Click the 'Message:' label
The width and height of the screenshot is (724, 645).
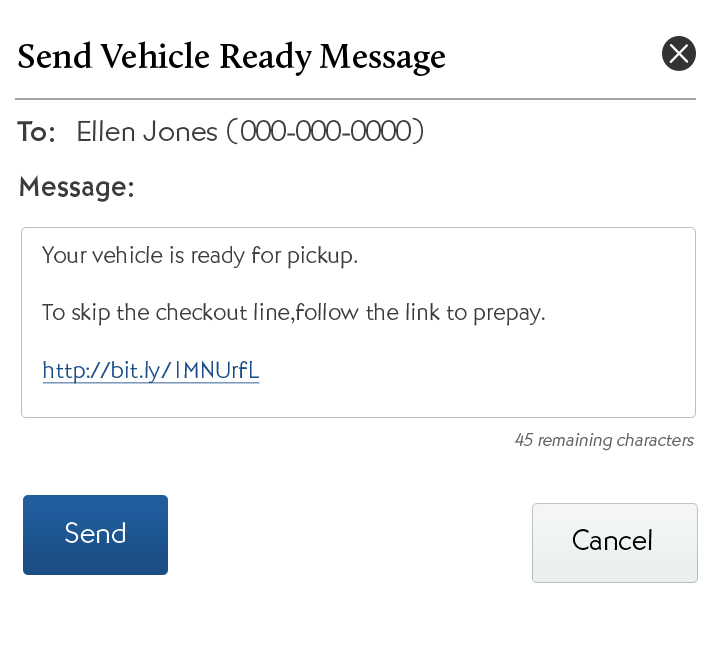[77, 187]
